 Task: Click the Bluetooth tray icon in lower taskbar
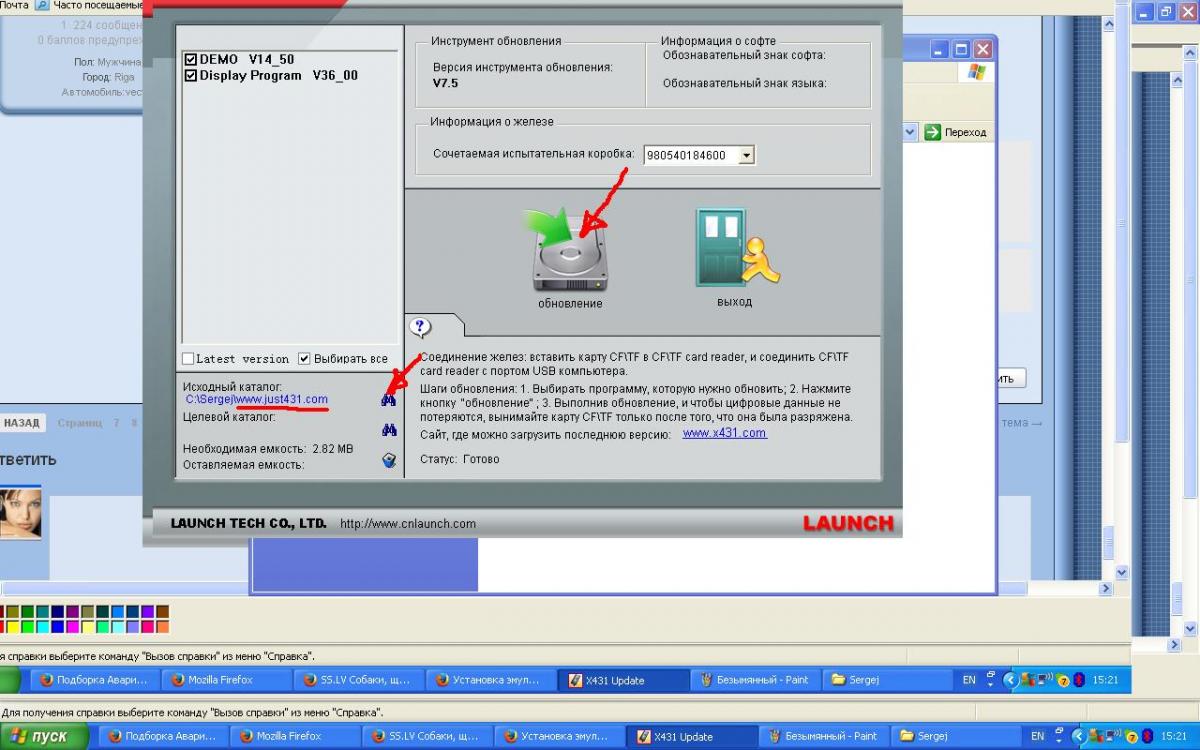point(1147,736)
